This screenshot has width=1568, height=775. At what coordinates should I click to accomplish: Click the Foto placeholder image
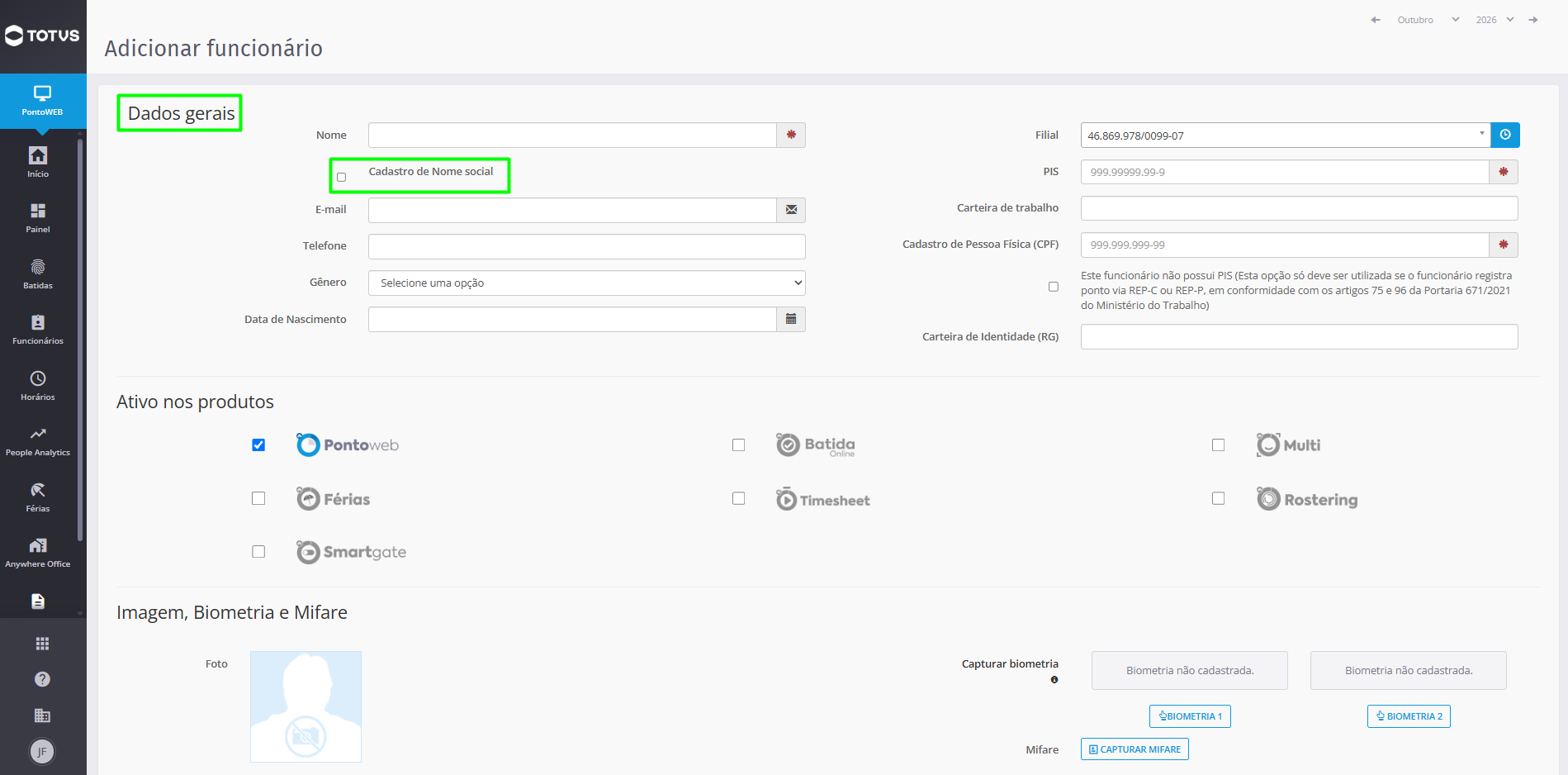coord(306,706)
